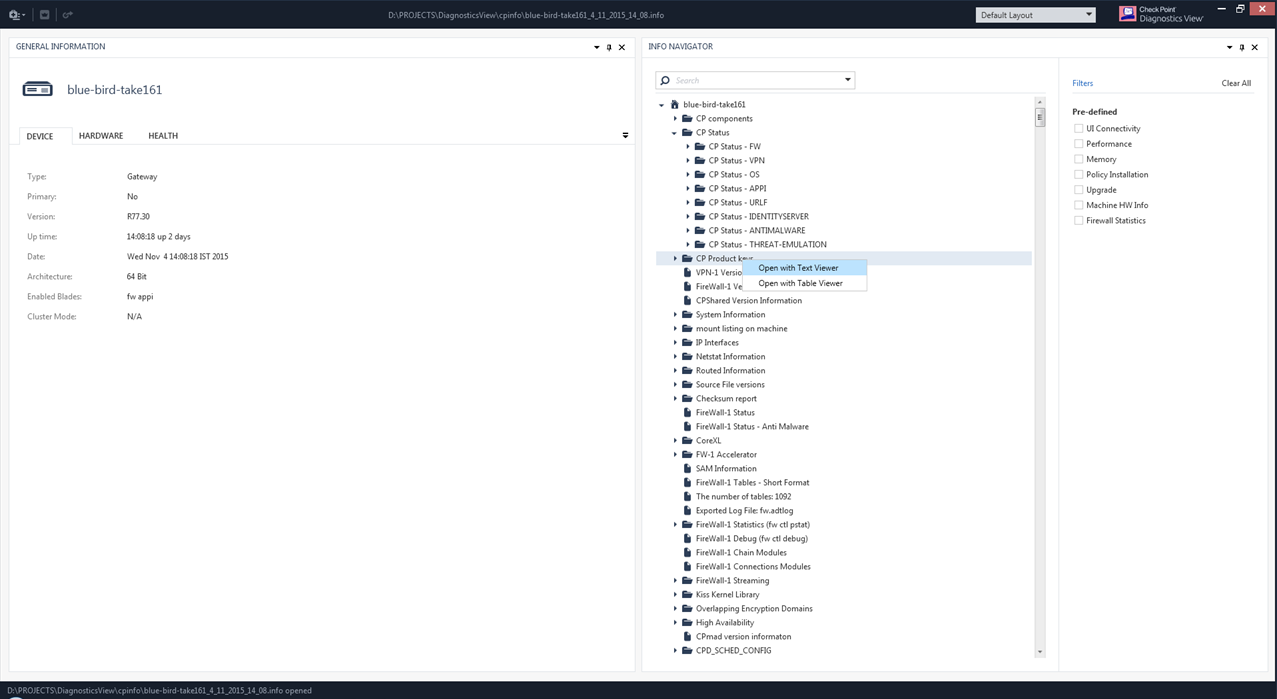Enable the Firewall Statistics filter
This screenshot has width=1277, height=699.
[1078, 220]
